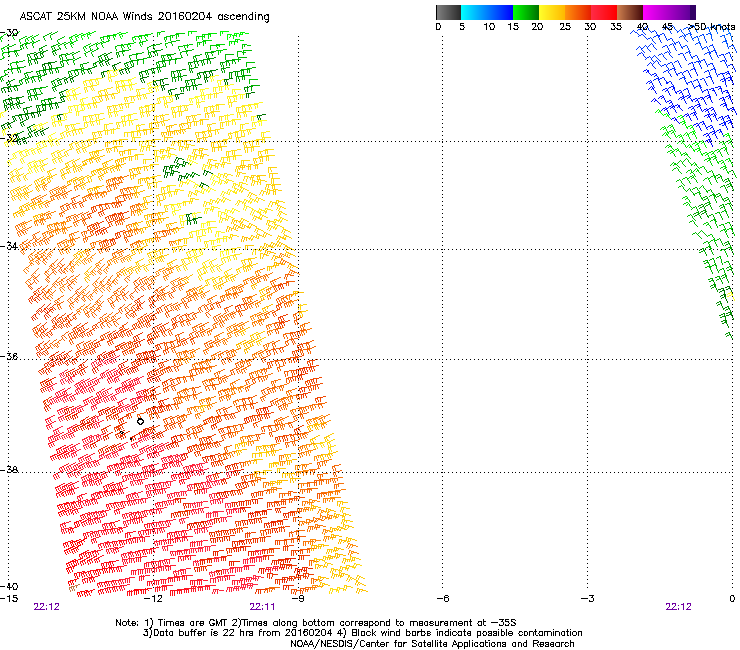Image resolution: width=740 pixels, height=650 pixels.
Task: Click the '-30' latitude axis label
Action: coord(9,33)
